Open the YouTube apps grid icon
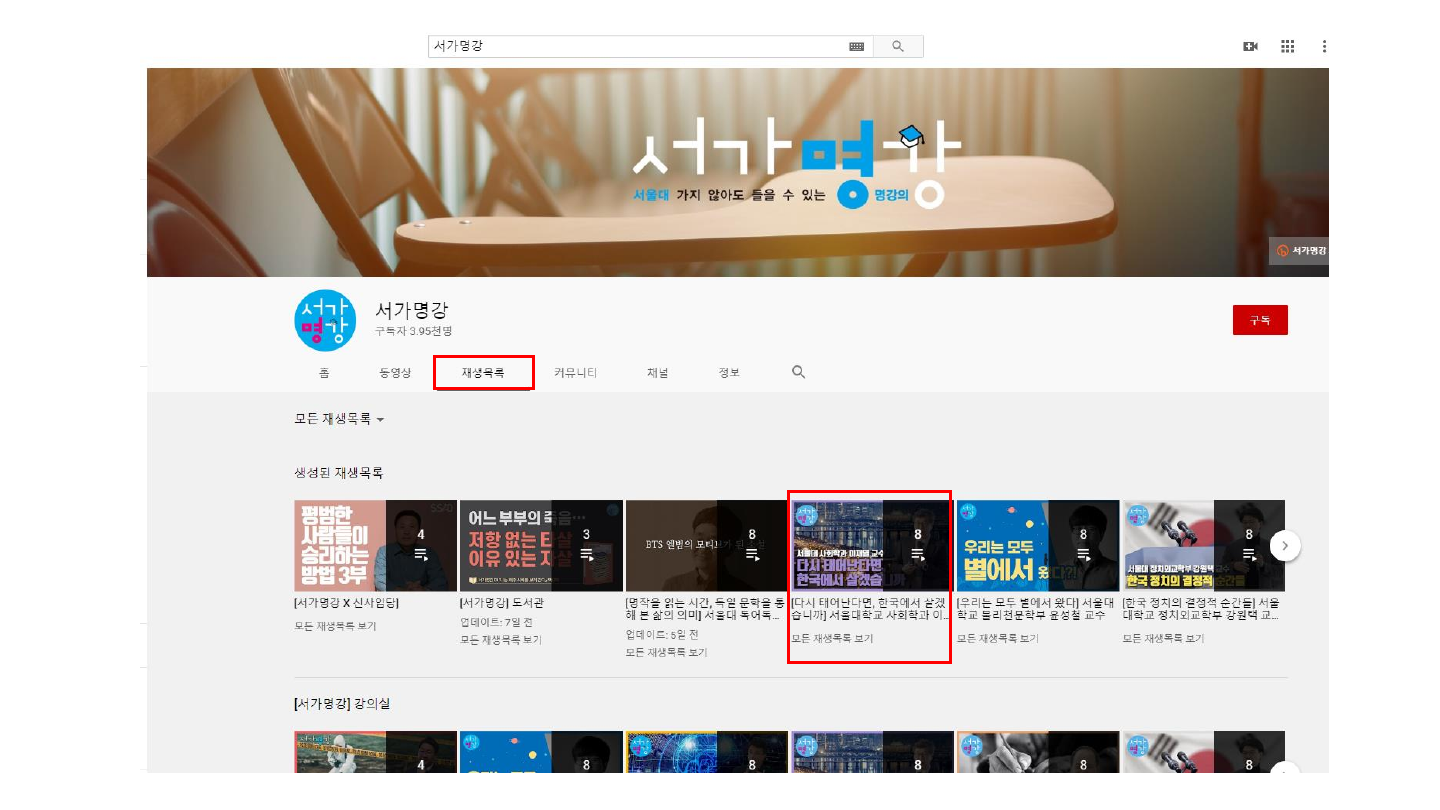 (1288, 46)
